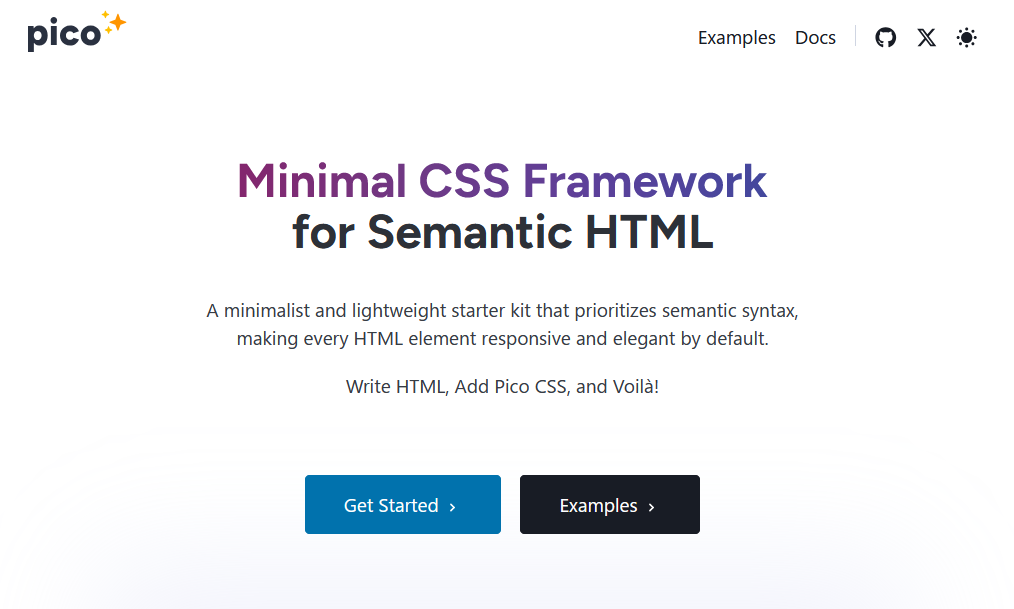Click the sentence starting A minimalist and lightweight

[502, 311]
